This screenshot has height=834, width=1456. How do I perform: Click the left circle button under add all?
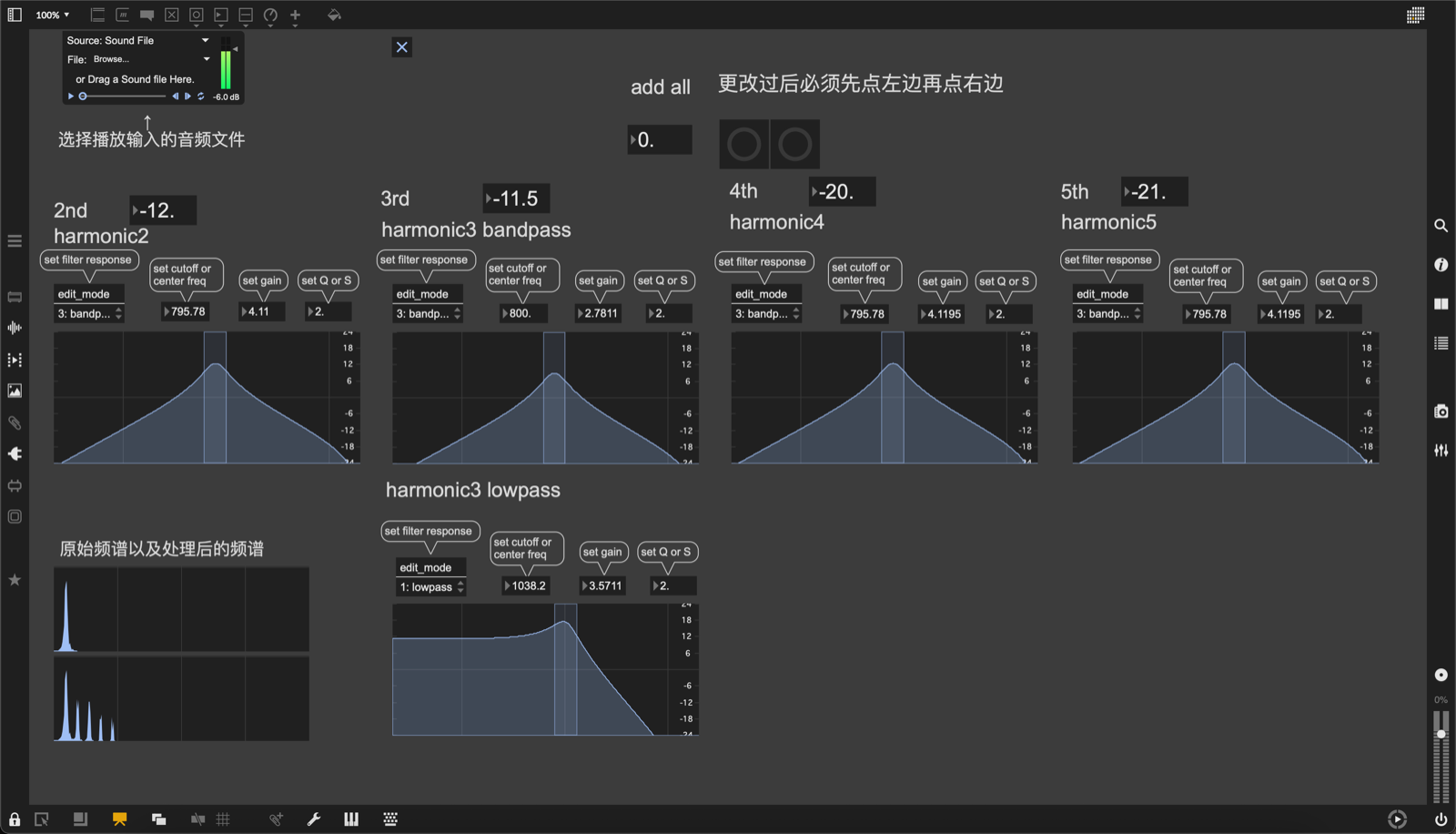(743, 144)
